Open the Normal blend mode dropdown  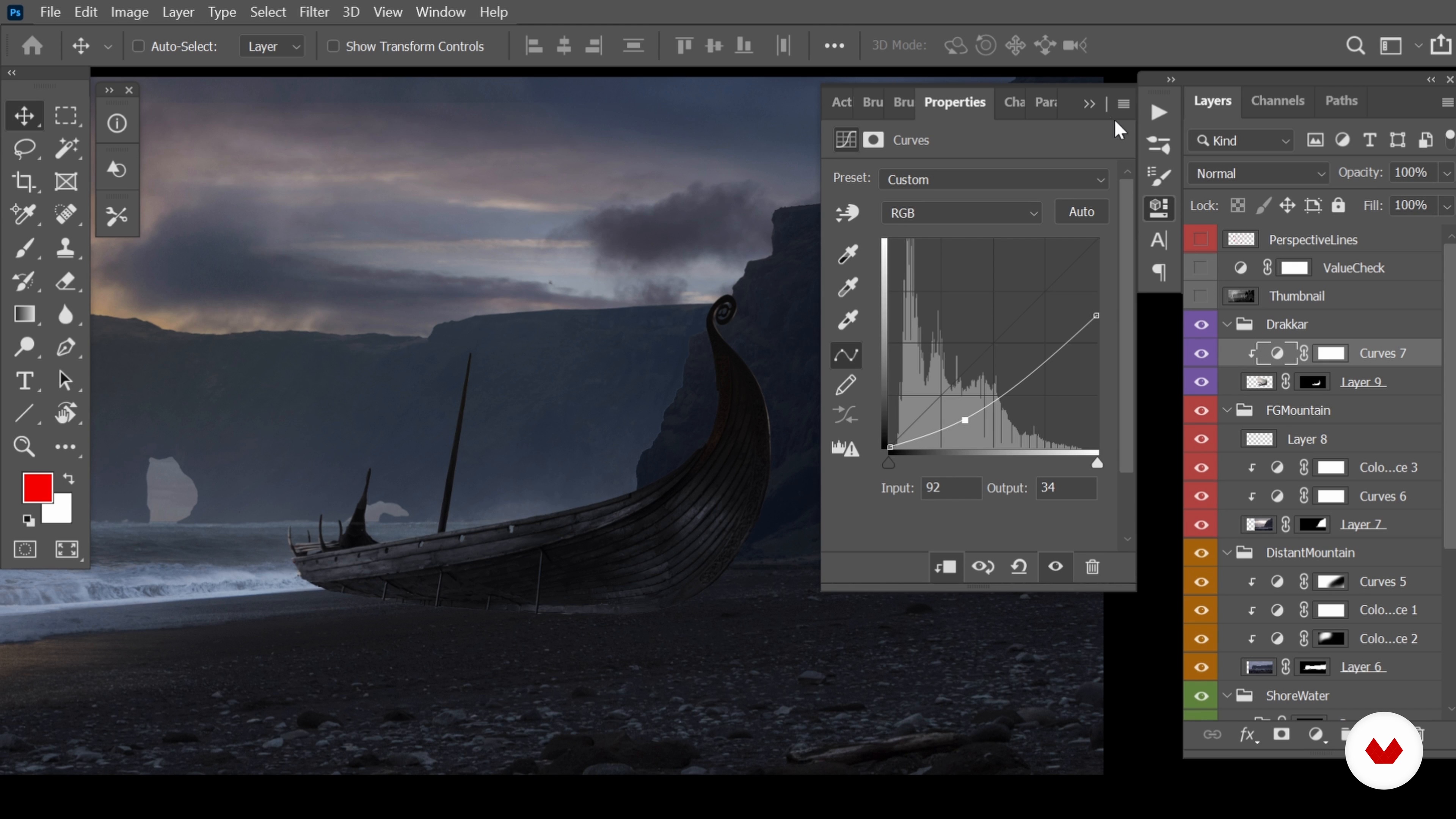tap(1259, 174)
